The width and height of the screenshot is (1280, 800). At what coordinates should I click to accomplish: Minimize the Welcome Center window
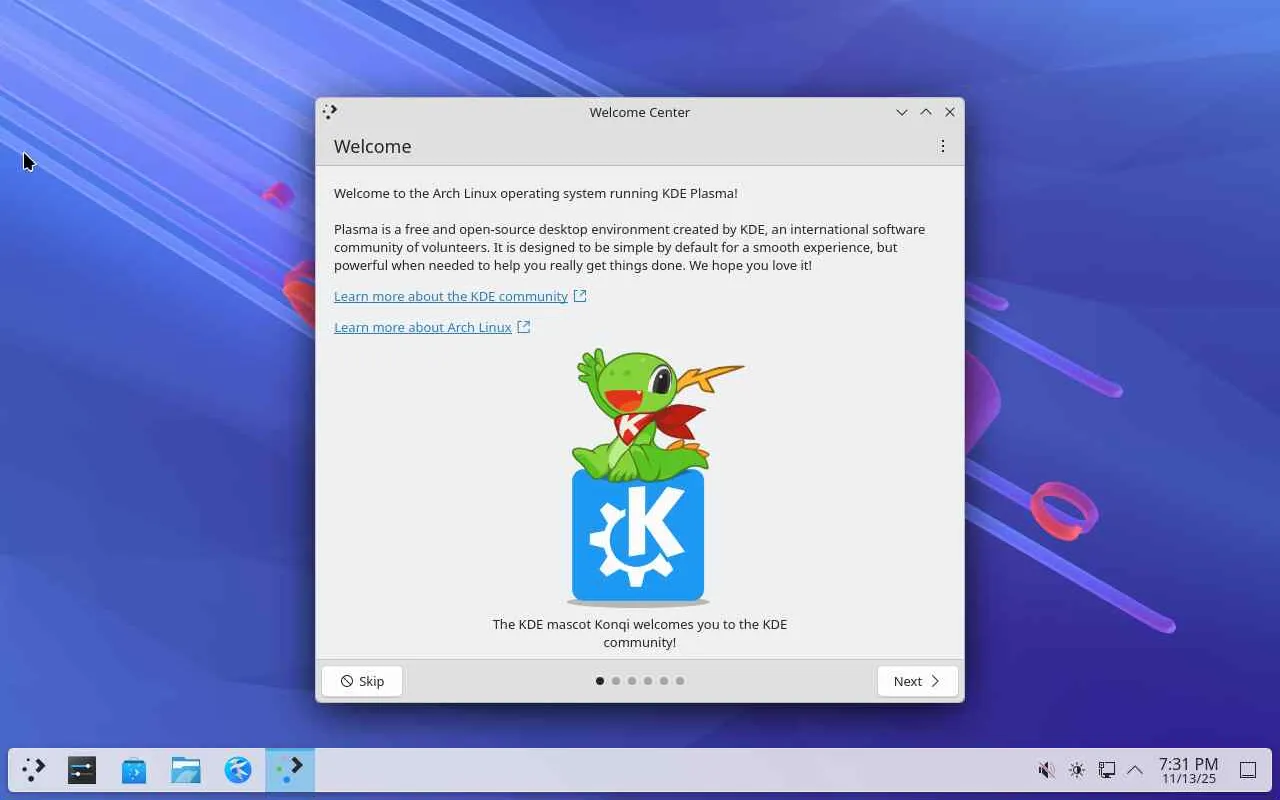point(902,112)
